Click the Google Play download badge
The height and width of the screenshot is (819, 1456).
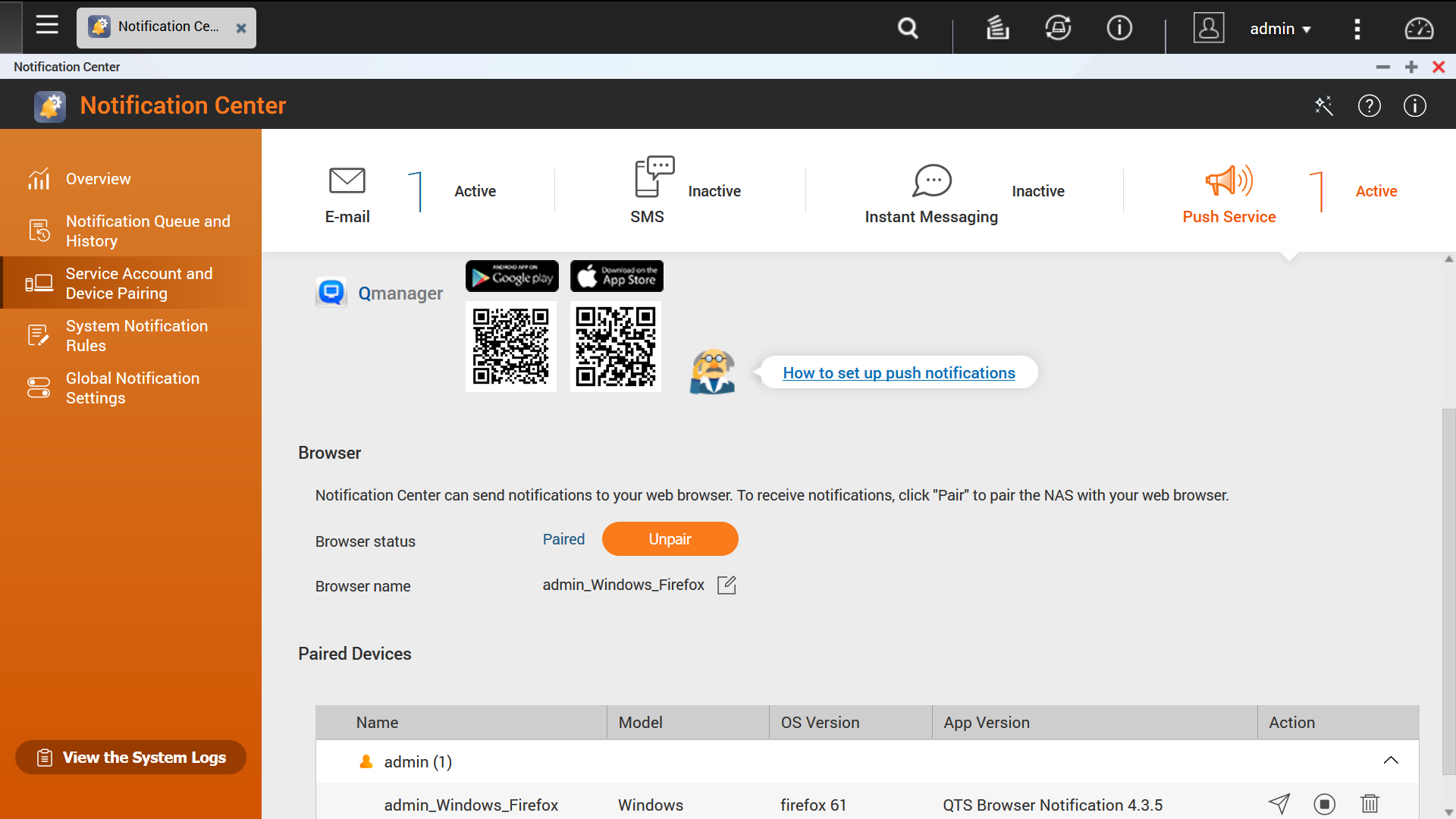(x=512, y=276)
